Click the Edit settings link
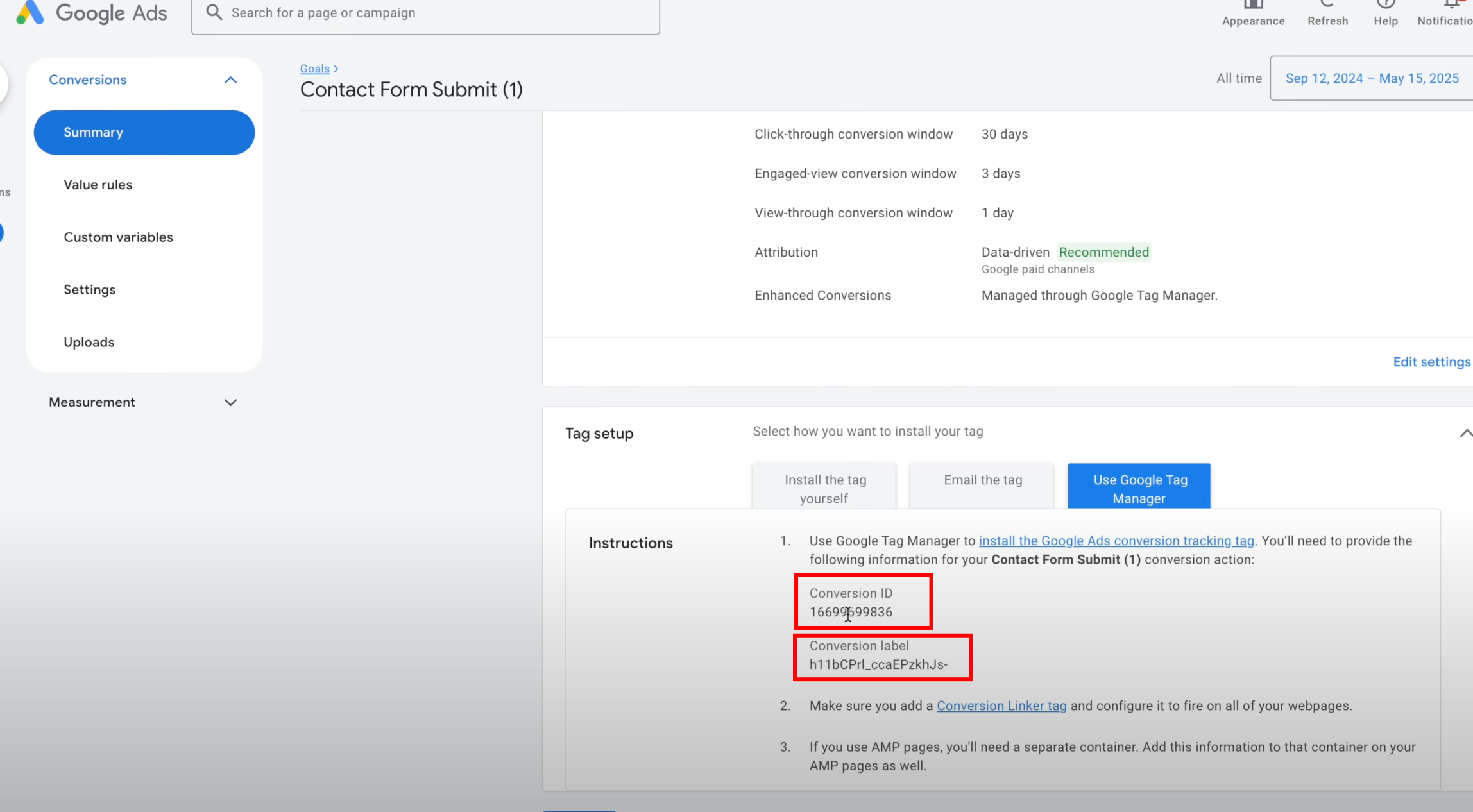Image resolution: width=1473 pixels, height=812 pixels. 1431,362
